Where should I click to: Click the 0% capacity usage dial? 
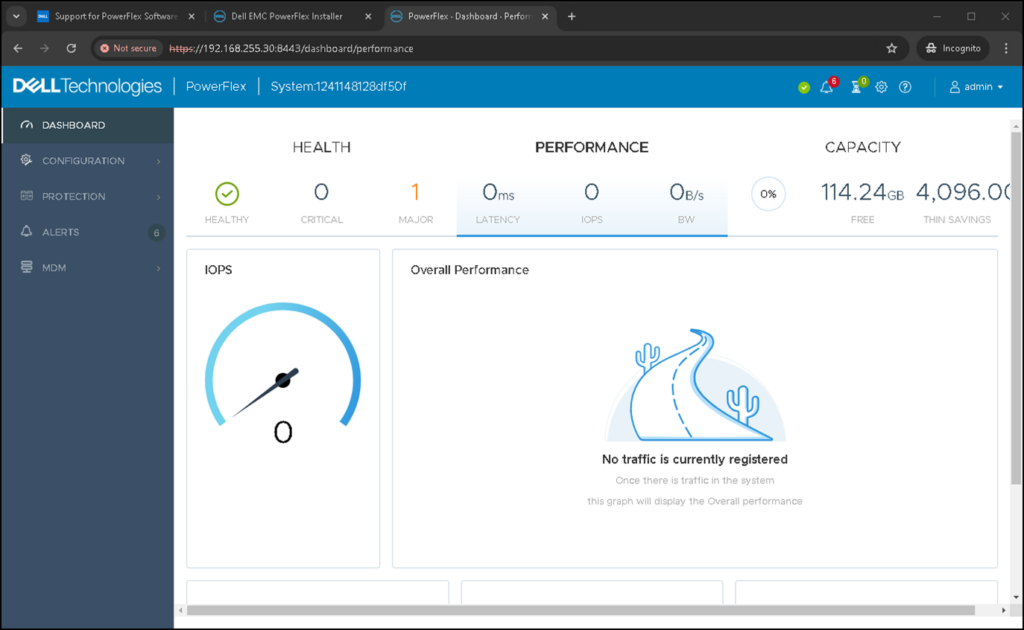click(x=767, y=194)
